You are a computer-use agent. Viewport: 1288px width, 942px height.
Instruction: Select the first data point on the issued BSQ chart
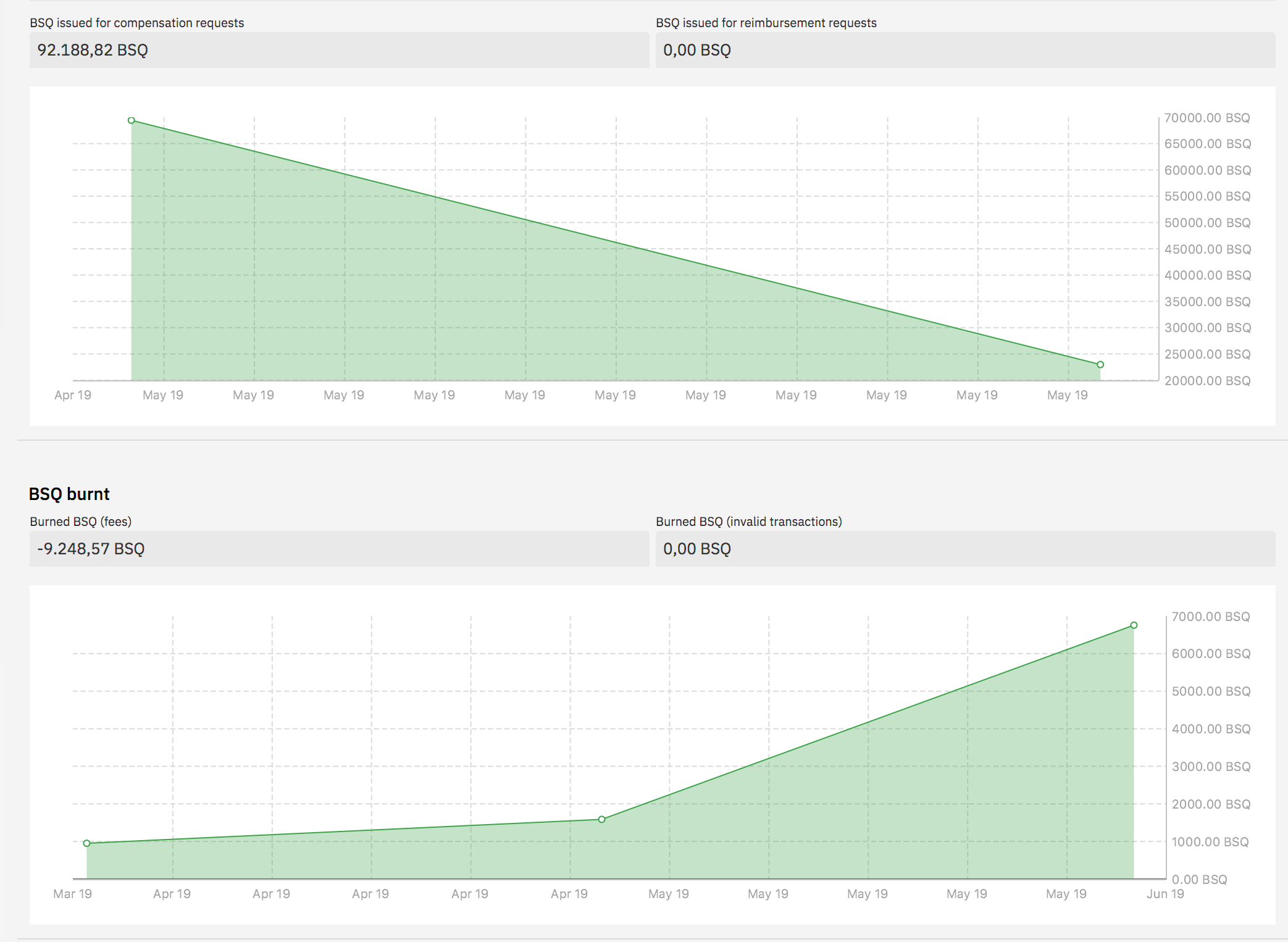132,120
